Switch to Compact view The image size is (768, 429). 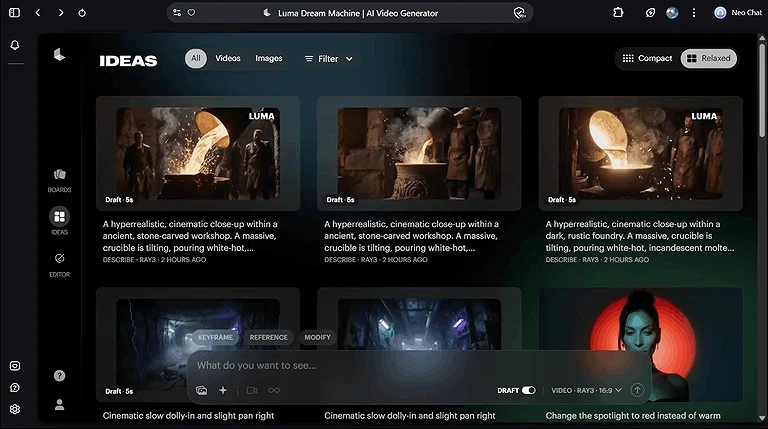(648, 58)
